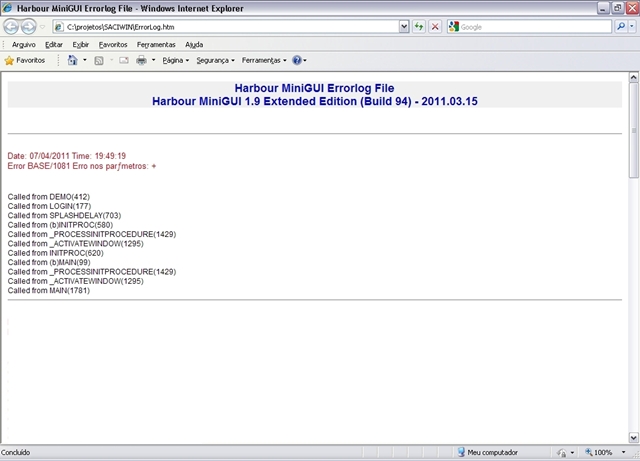Click the Home page icon

coord(72,60)
